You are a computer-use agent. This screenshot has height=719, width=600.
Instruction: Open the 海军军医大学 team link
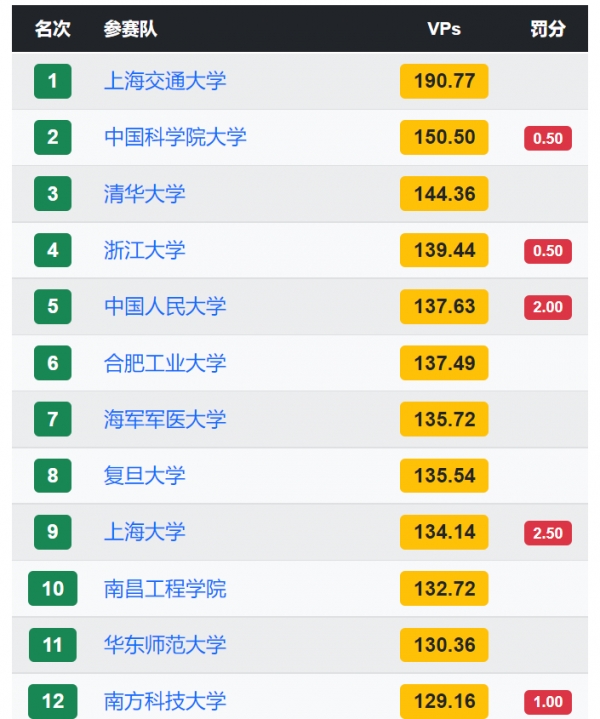coord(165,419)
